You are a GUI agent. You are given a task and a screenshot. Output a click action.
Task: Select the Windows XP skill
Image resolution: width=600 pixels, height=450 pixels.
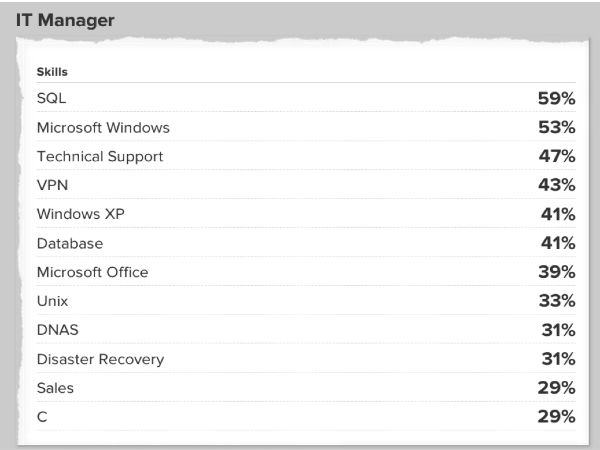click(x=81, y=214)
